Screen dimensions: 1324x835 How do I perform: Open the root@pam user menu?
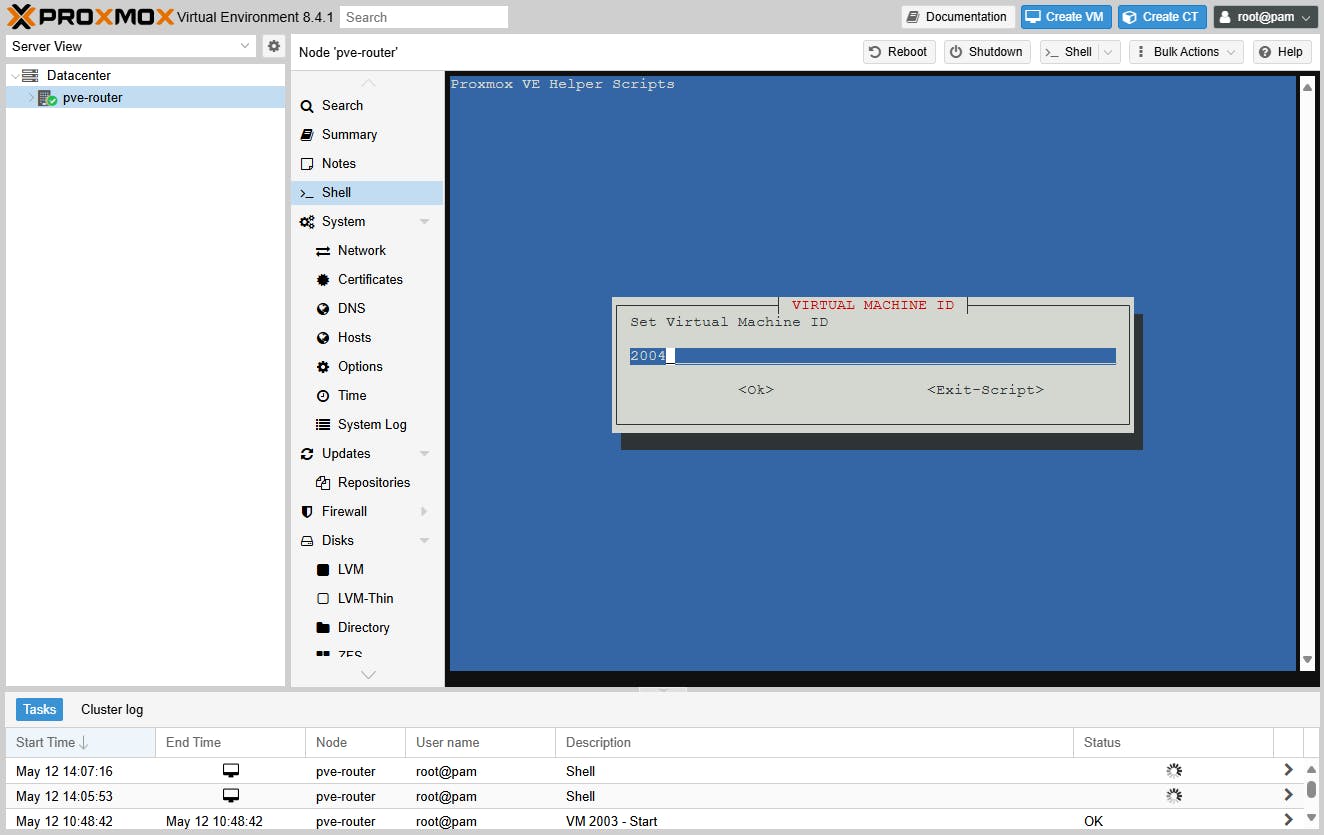coord(1264,16)
